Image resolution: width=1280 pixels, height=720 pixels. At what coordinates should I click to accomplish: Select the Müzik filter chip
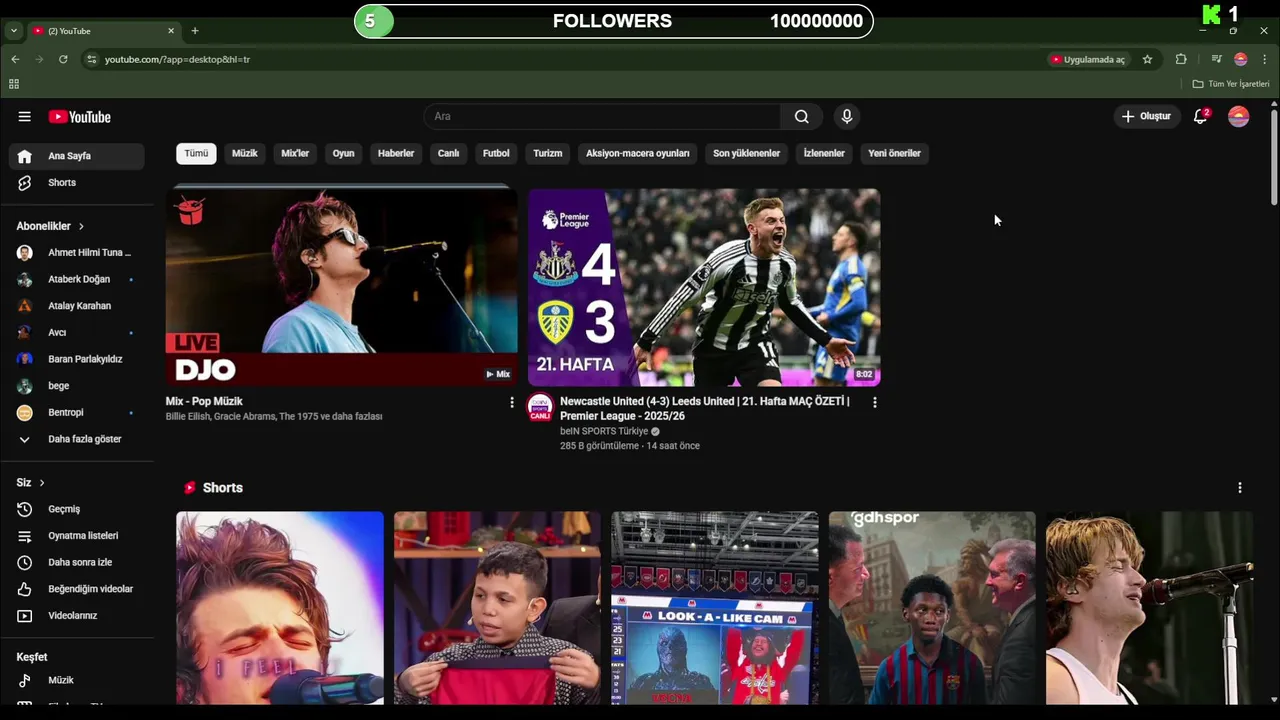point(245,153)
